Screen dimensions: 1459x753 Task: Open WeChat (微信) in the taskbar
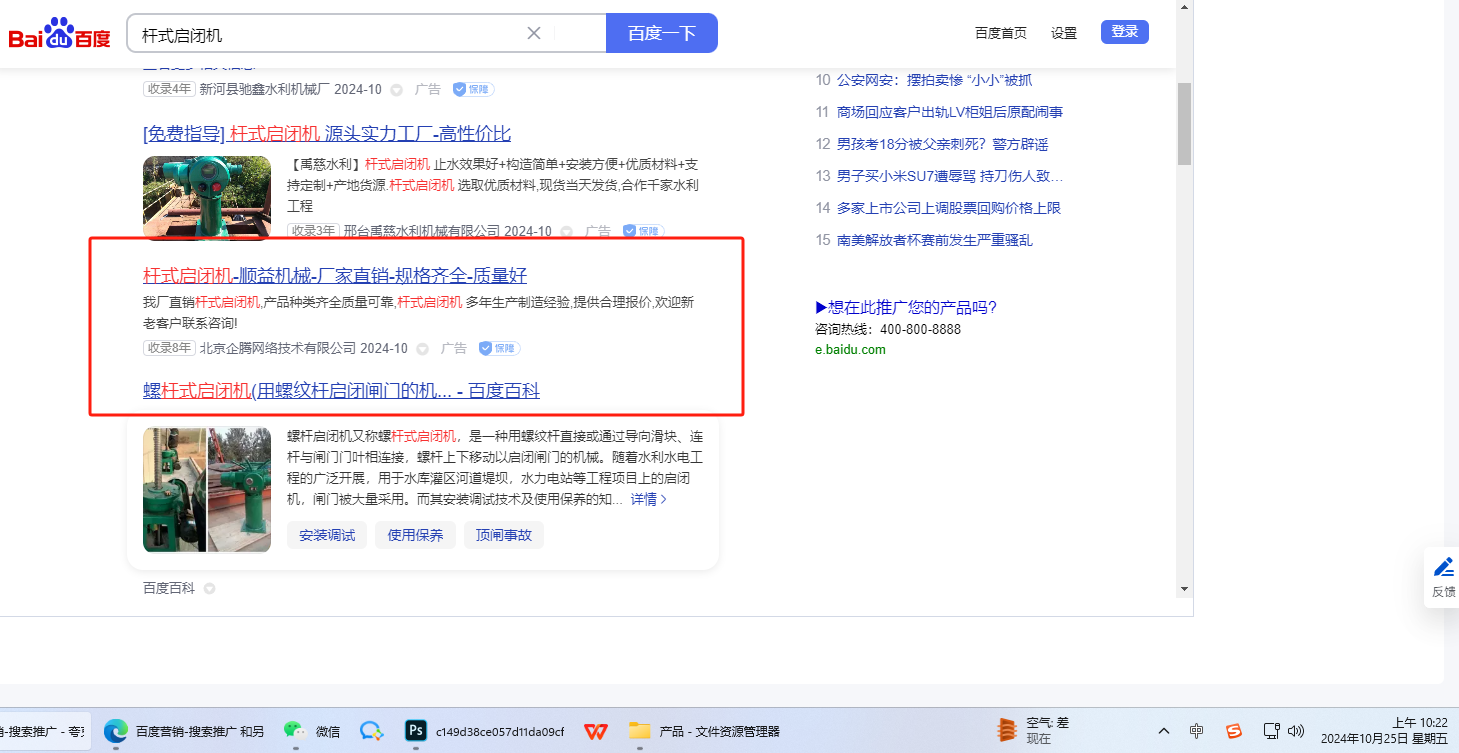pos(292,731)
